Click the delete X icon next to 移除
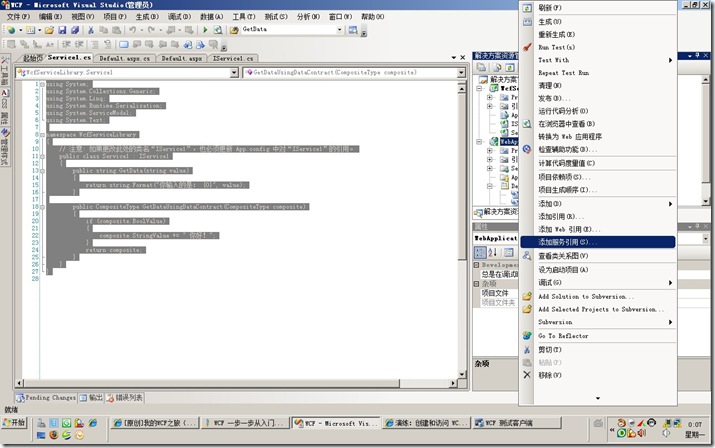 point(527,375)
